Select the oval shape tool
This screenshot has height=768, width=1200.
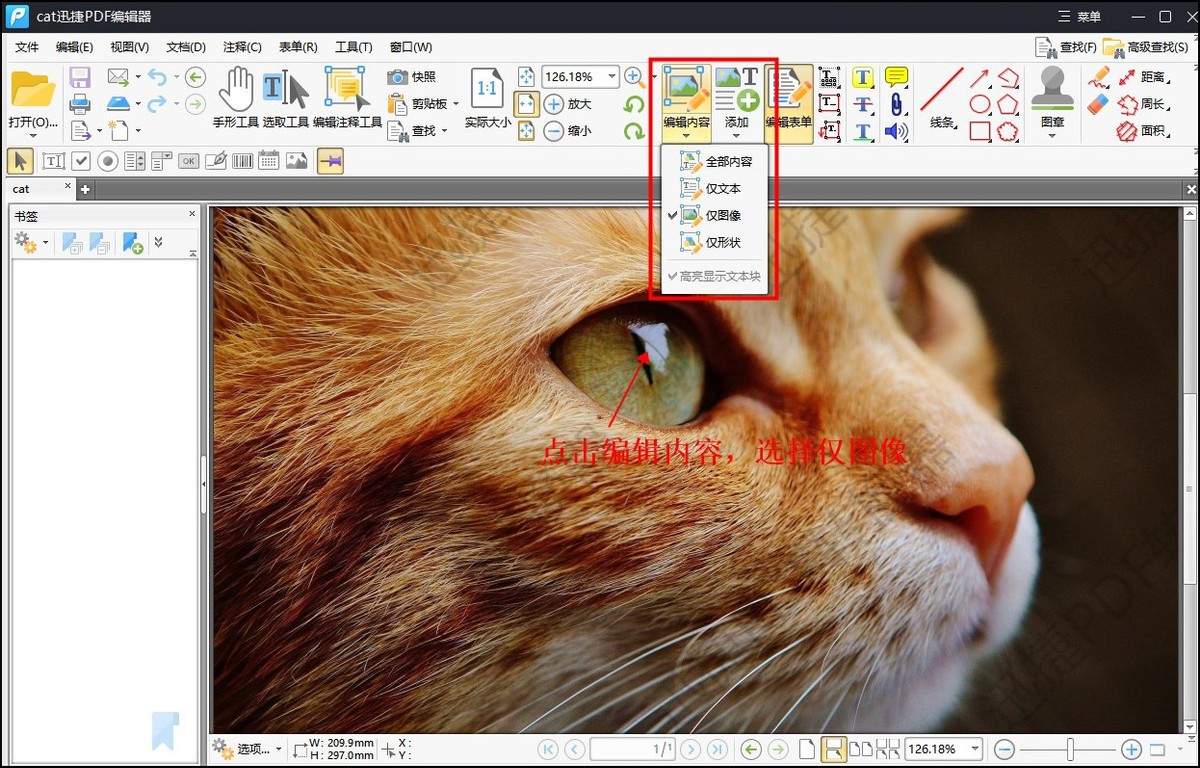tap(980, 104)
